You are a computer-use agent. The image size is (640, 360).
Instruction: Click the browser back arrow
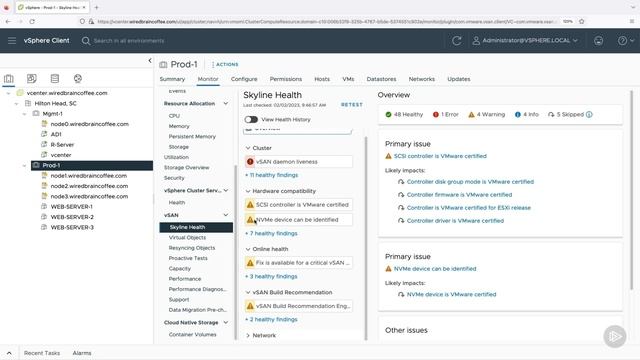8,21
